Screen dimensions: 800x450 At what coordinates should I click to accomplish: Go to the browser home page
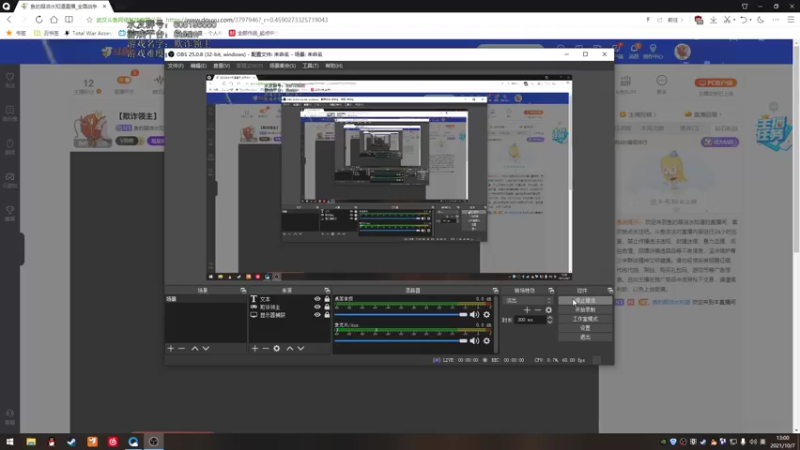(x=54, y=20)
